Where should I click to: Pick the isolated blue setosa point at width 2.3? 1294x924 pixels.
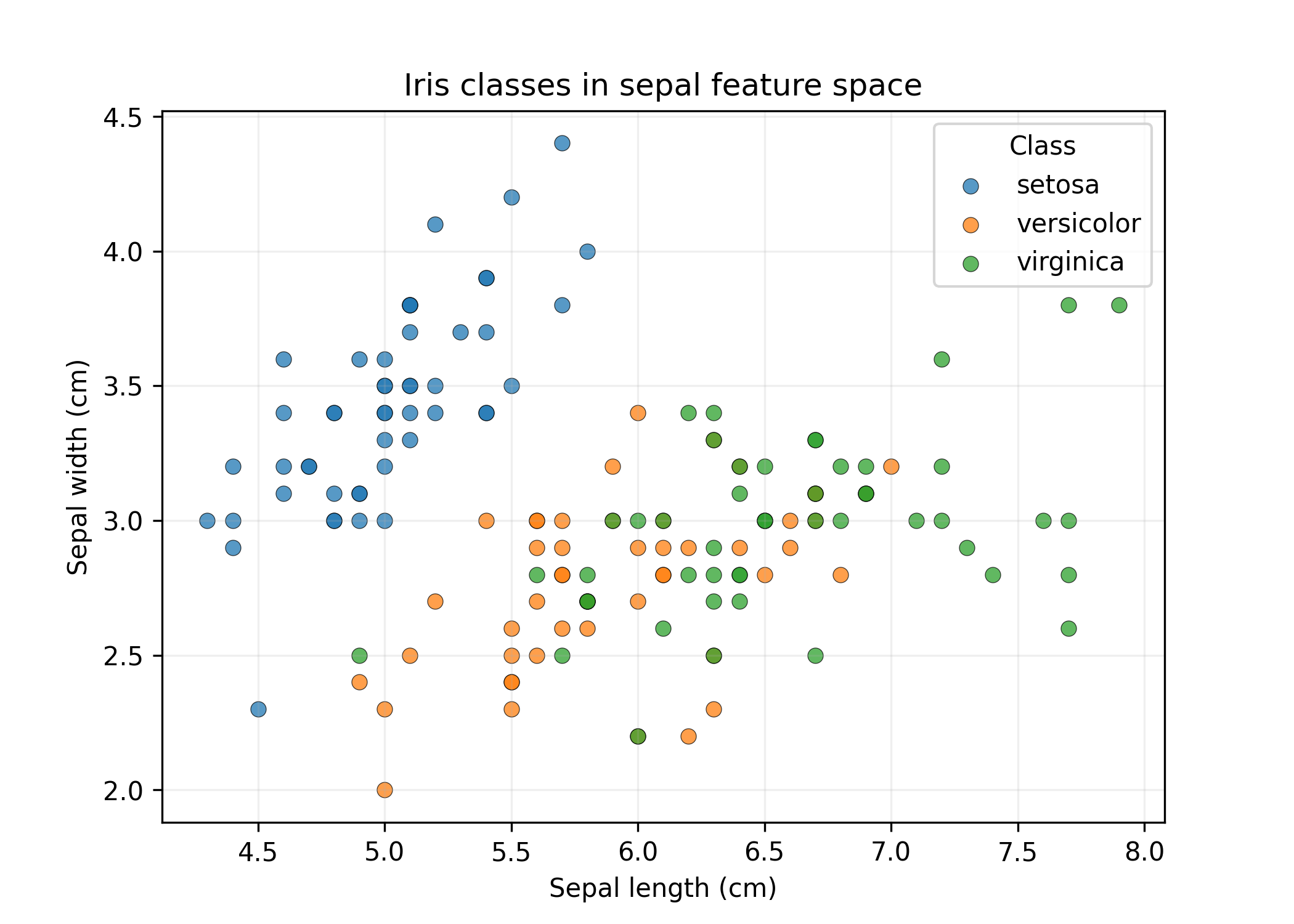click(x=258, y=709)
